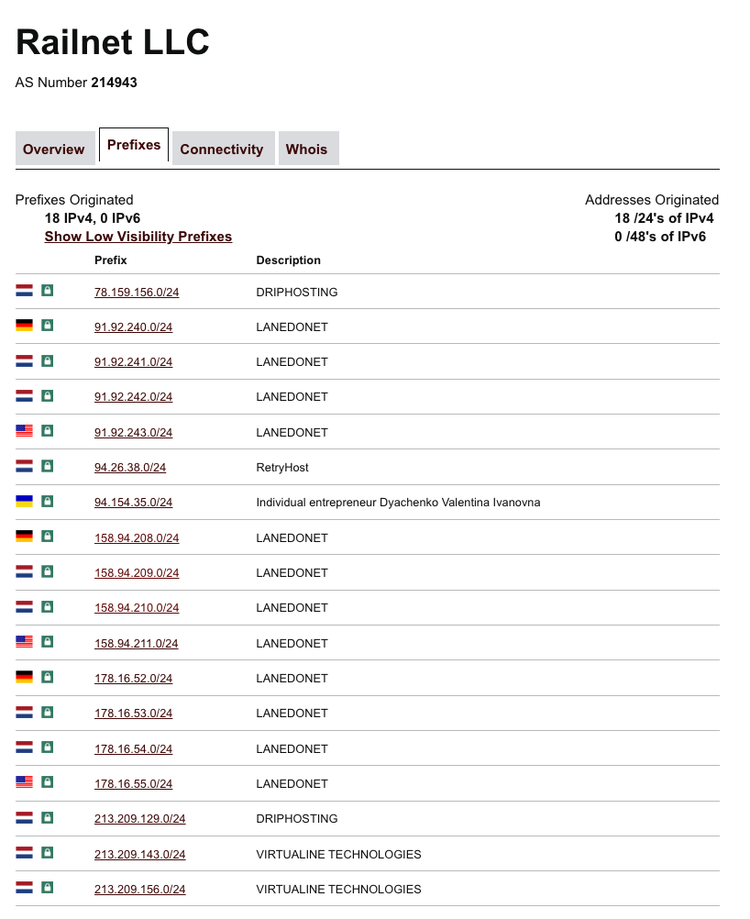Open prefix 213.209.156.0/24 link
The image size is (750, 919).
pyautogui.click(x=139, y=889)
